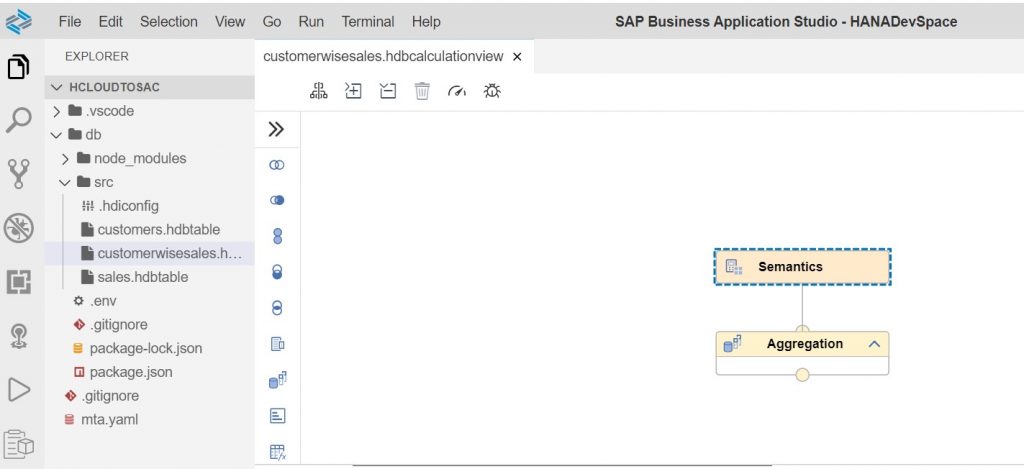The image size is (1024, 469).
Task: Click the performance analysis gauge icon
Action: pos(457,91)
